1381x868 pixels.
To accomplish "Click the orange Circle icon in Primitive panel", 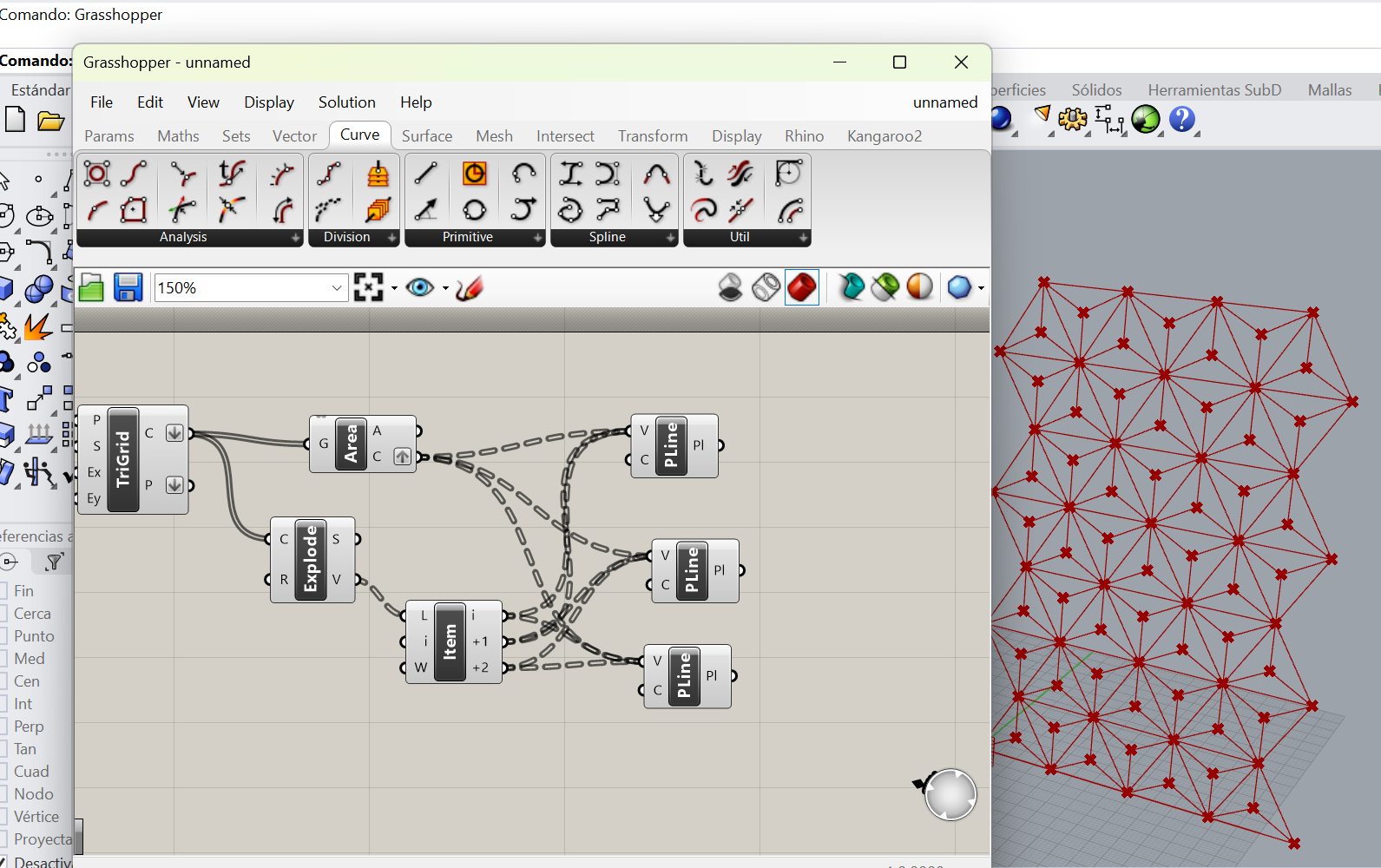I will 474,174.
